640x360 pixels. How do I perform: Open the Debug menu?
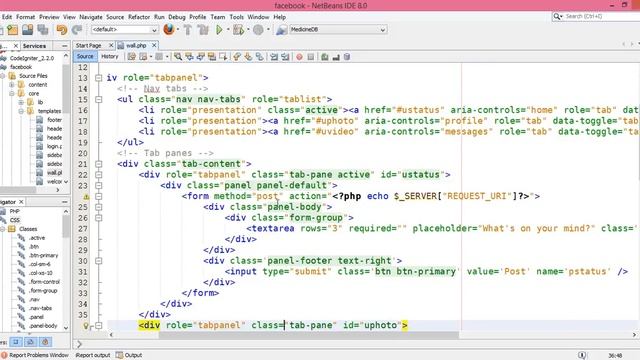click(x=177, y=17)
